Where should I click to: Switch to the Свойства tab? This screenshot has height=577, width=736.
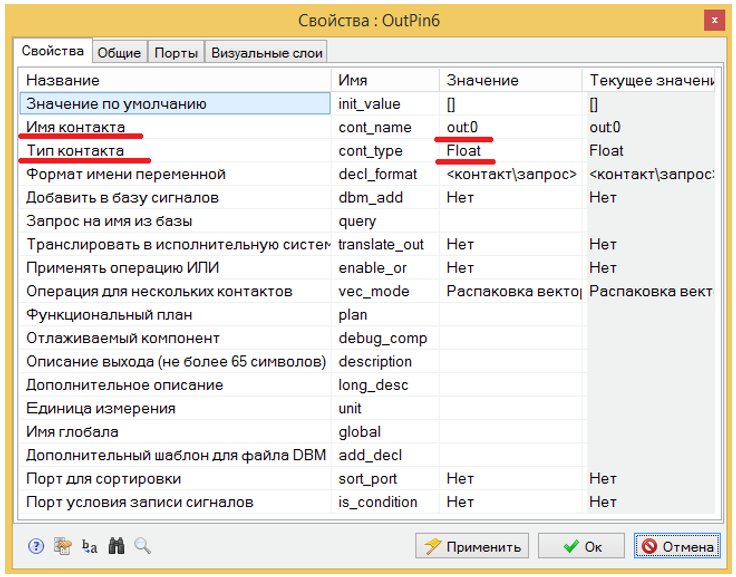(x=53, y=51)
